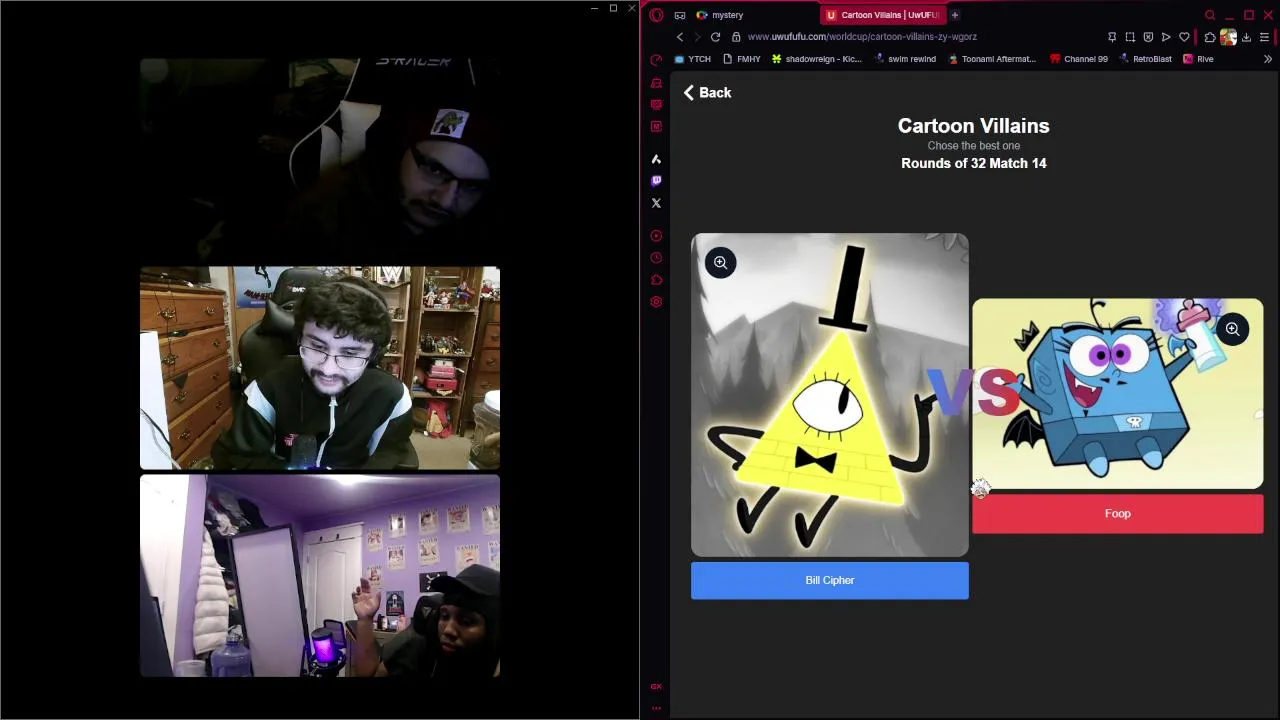Open the Rive bookmark
The height and width of the screenshot is (720, 1280).
tap(1198, 59)
